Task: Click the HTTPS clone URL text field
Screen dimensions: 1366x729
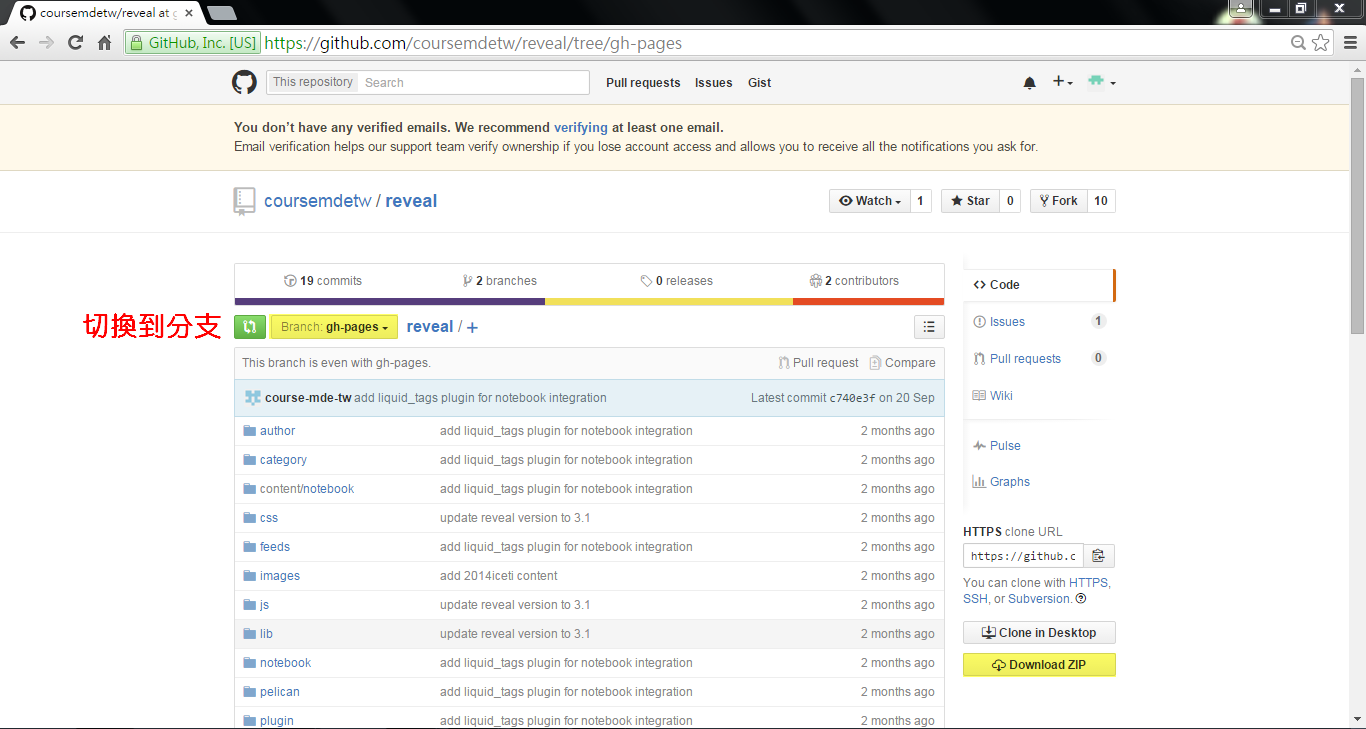Action: (1023, 556)
